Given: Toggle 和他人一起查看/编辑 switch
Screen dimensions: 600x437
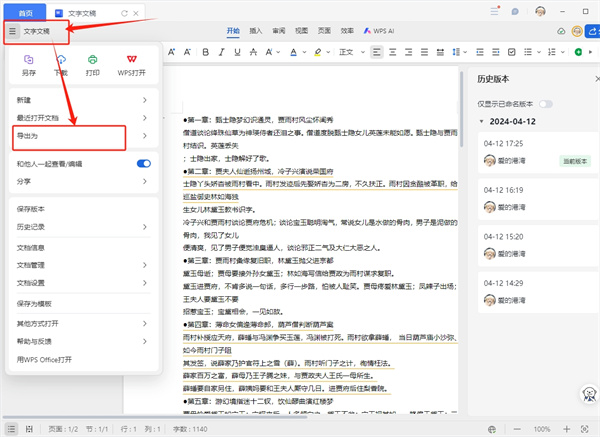Looking at the screenshot, I should click(144, 163).
